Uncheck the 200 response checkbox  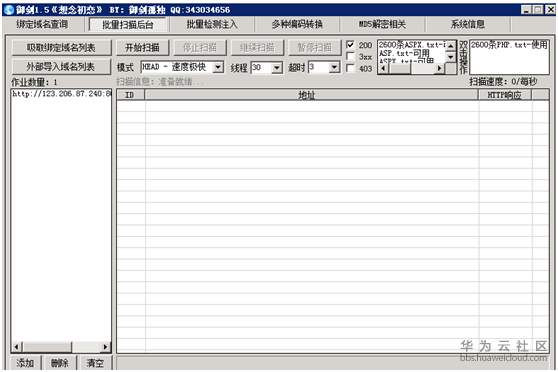click(x=351, y=45)
